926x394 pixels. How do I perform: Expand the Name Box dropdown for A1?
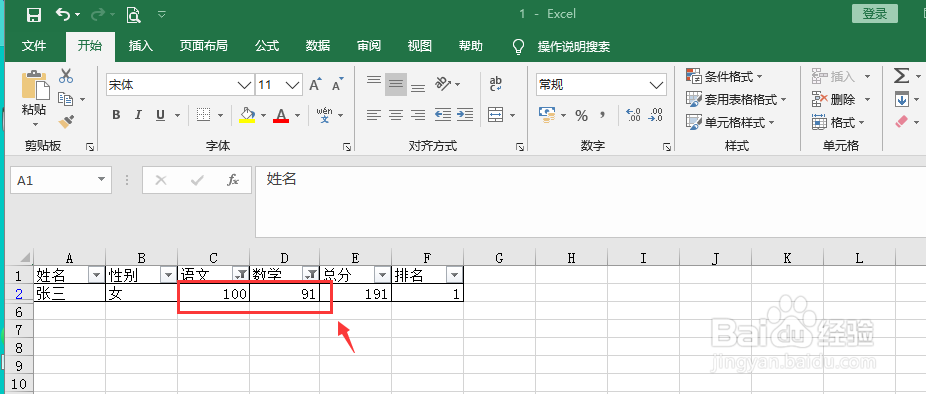(x=102, y=179)
